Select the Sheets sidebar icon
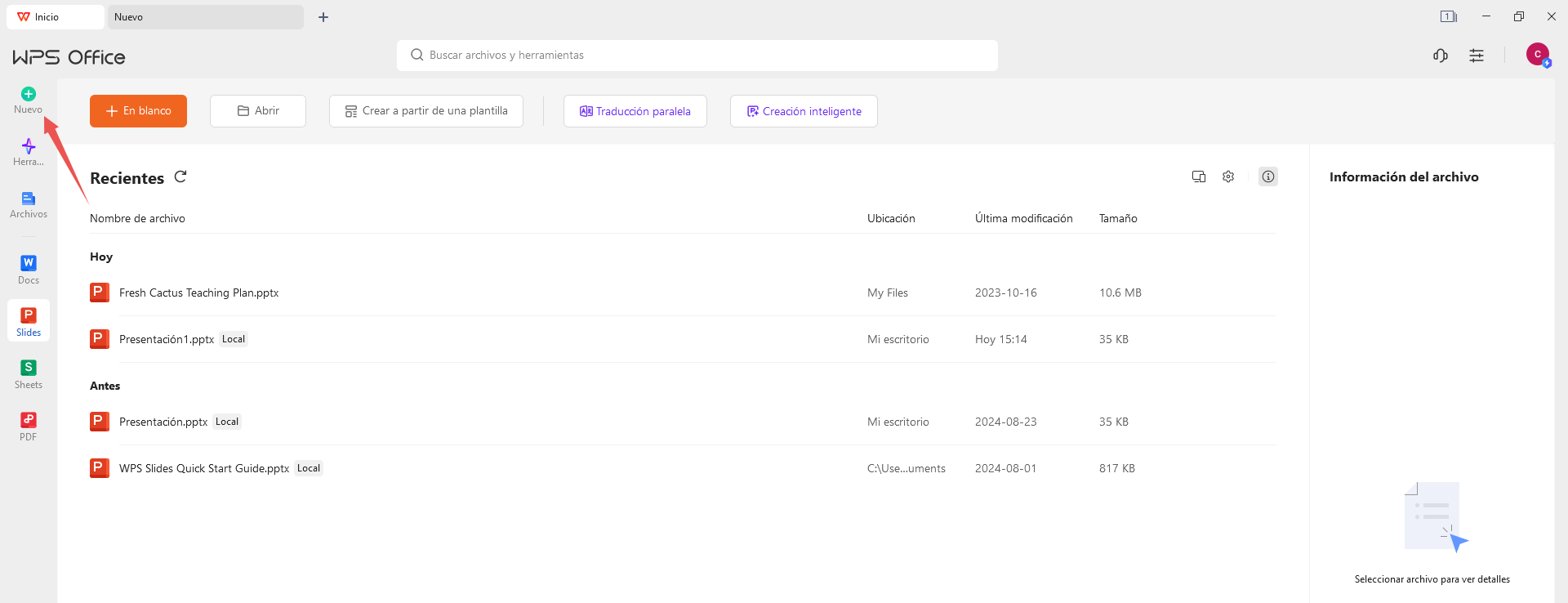 [29, 368]
